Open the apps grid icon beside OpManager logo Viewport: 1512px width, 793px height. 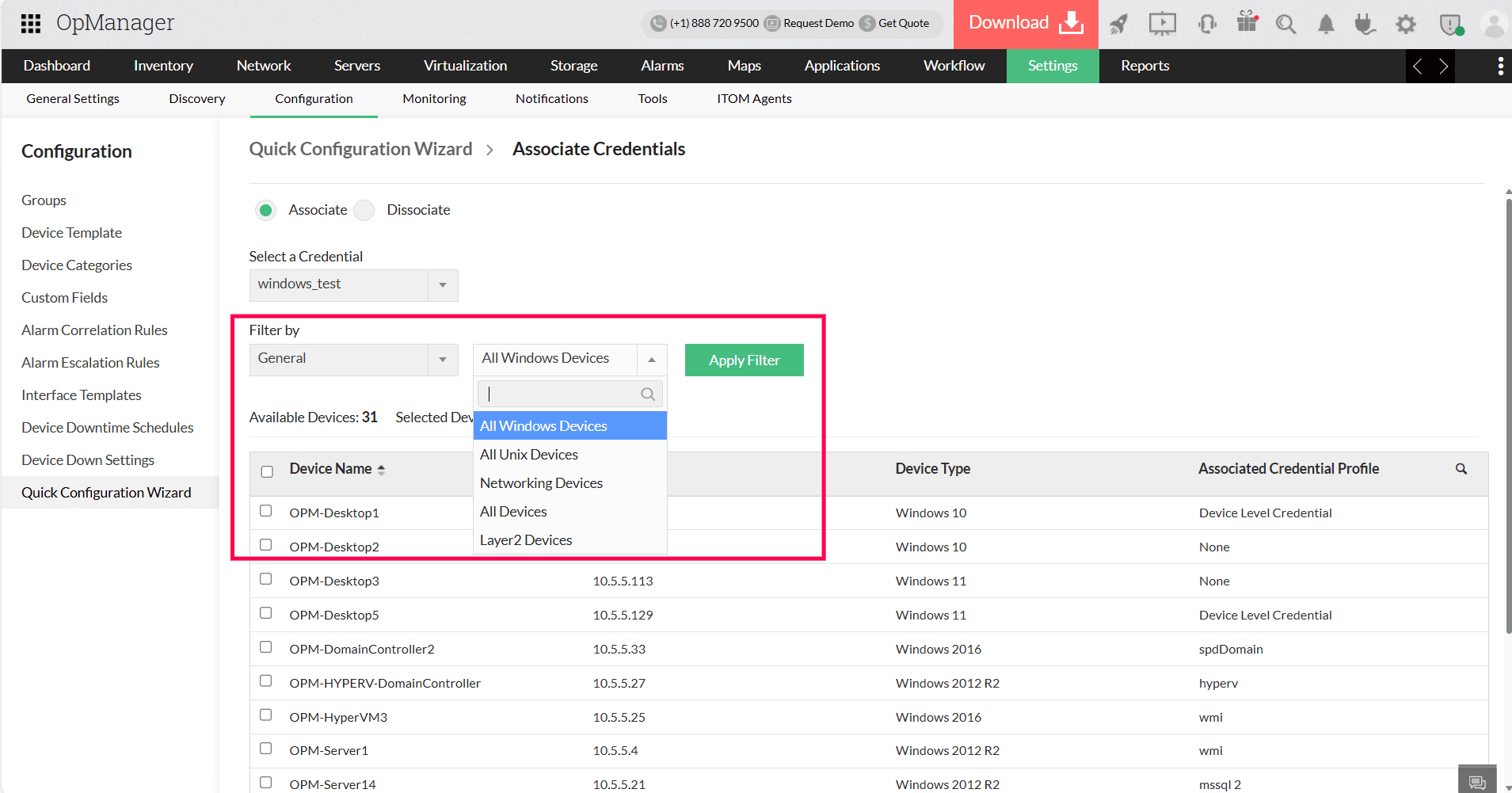[x=30, y=23]
